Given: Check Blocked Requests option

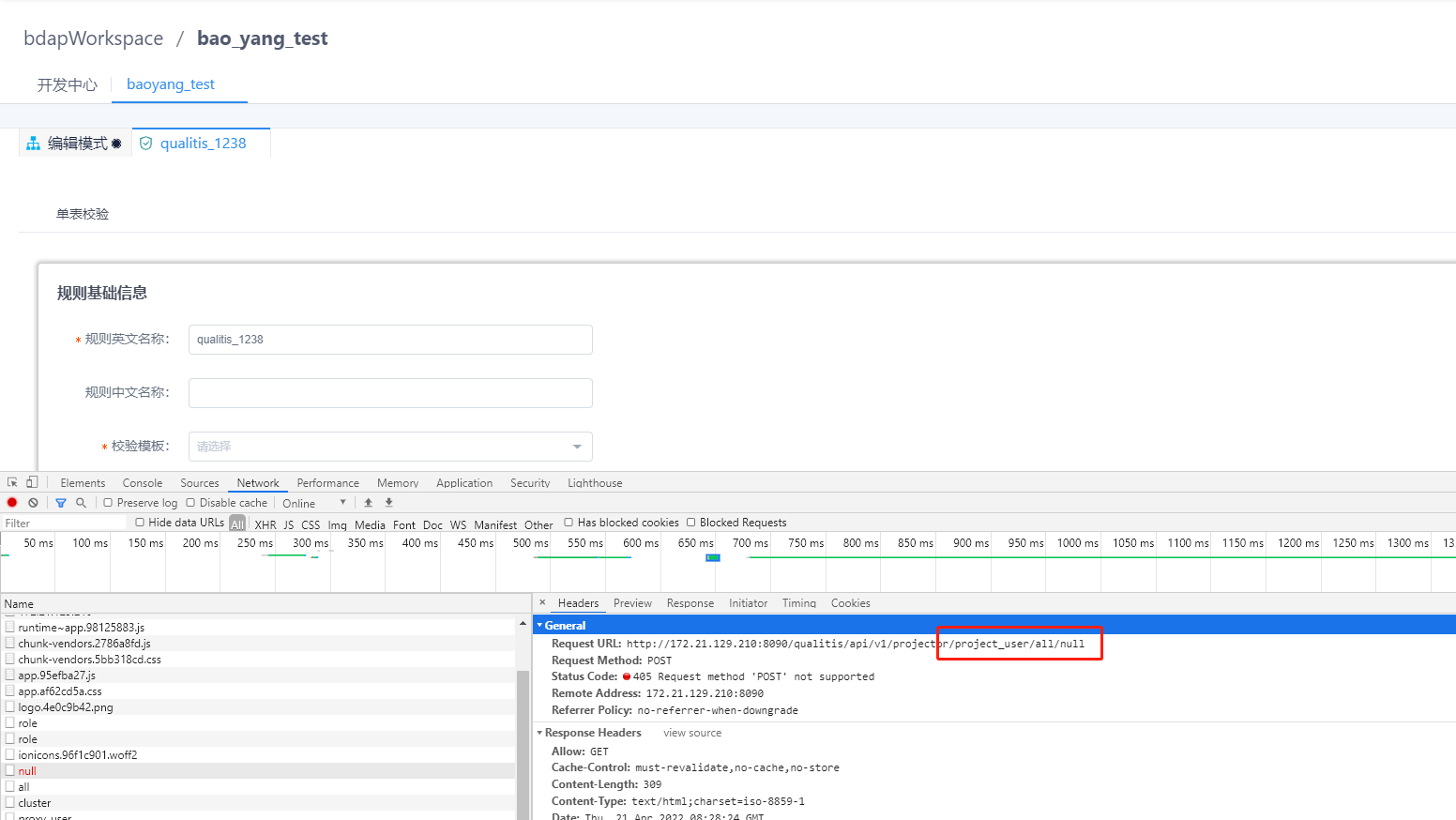Looking at the screenshot, I should click(690, 523).
